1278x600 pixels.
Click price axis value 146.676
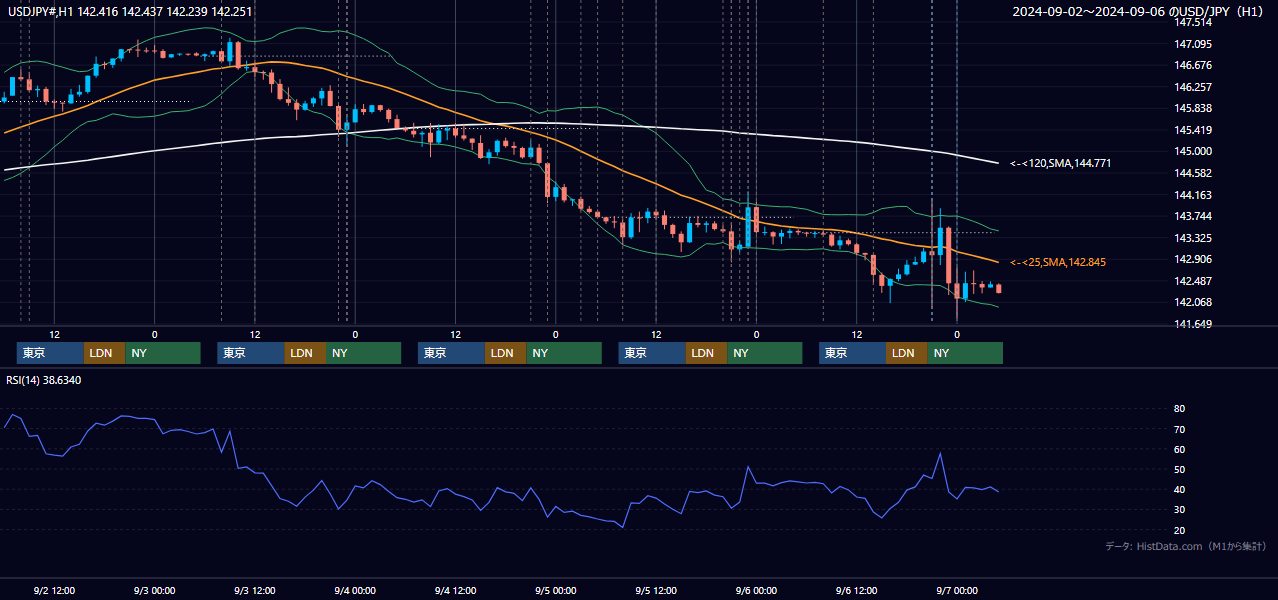click(x=1193, y=65)
